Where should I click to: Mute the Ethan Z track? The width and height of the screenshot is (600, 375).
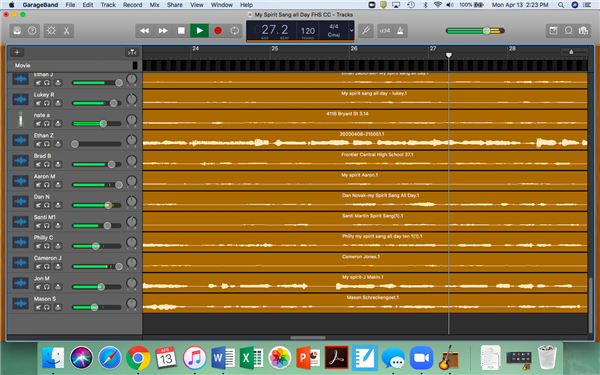(38, 144)
